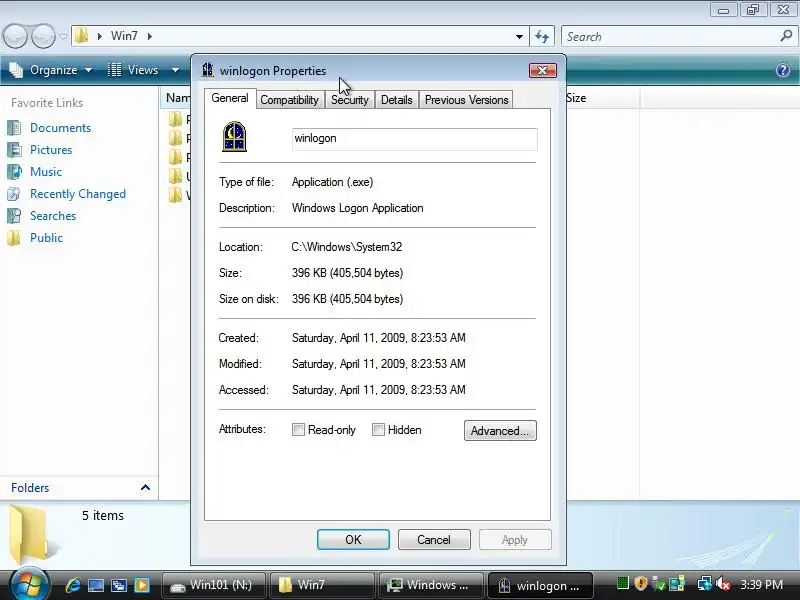Screen dimensions: 800x600
Task: Switch to Win101 (N:) taskbar window
Action: 214,585
